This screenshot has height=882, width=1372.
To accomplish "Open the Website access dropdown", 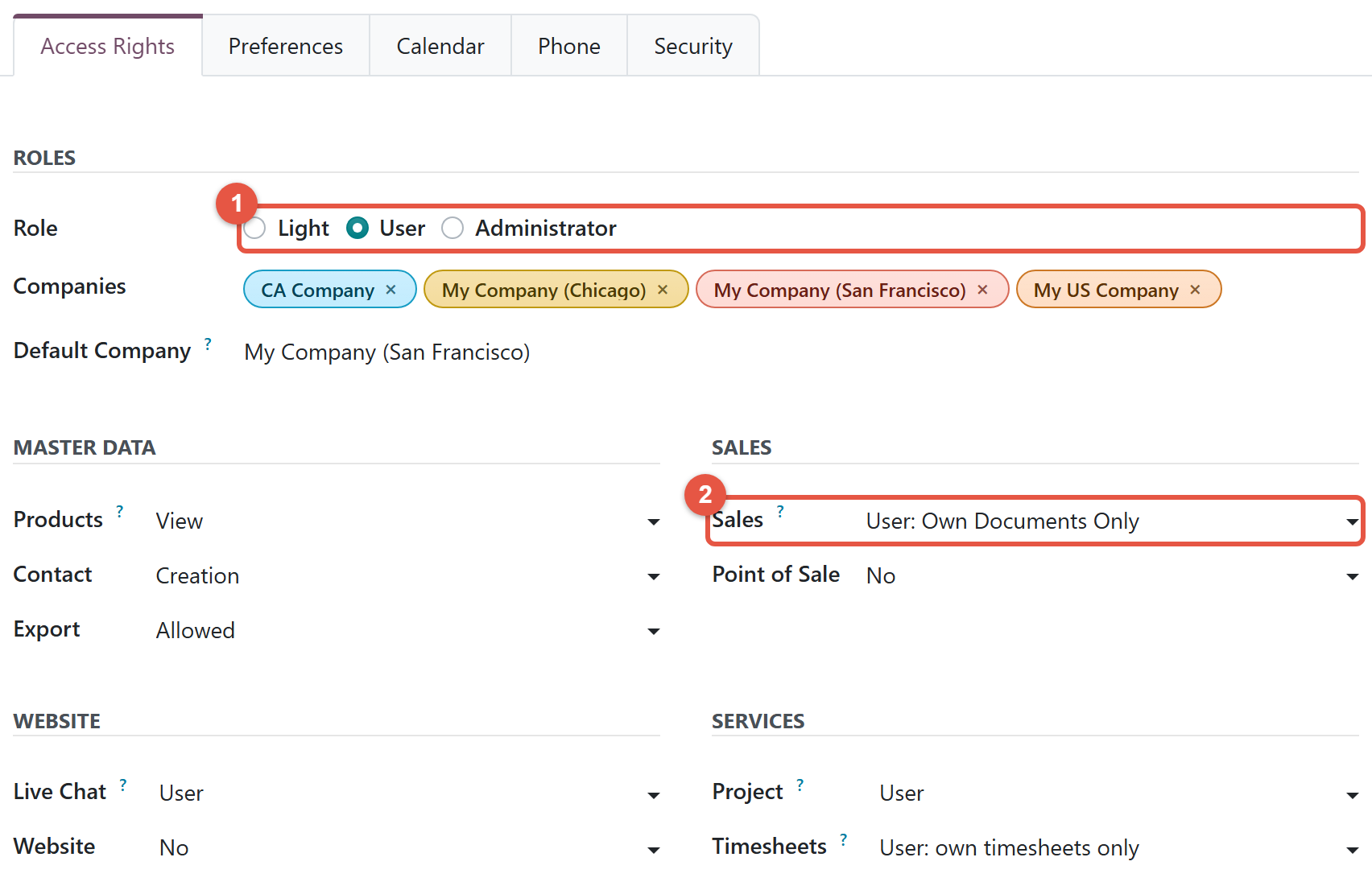I will (410, 848).
